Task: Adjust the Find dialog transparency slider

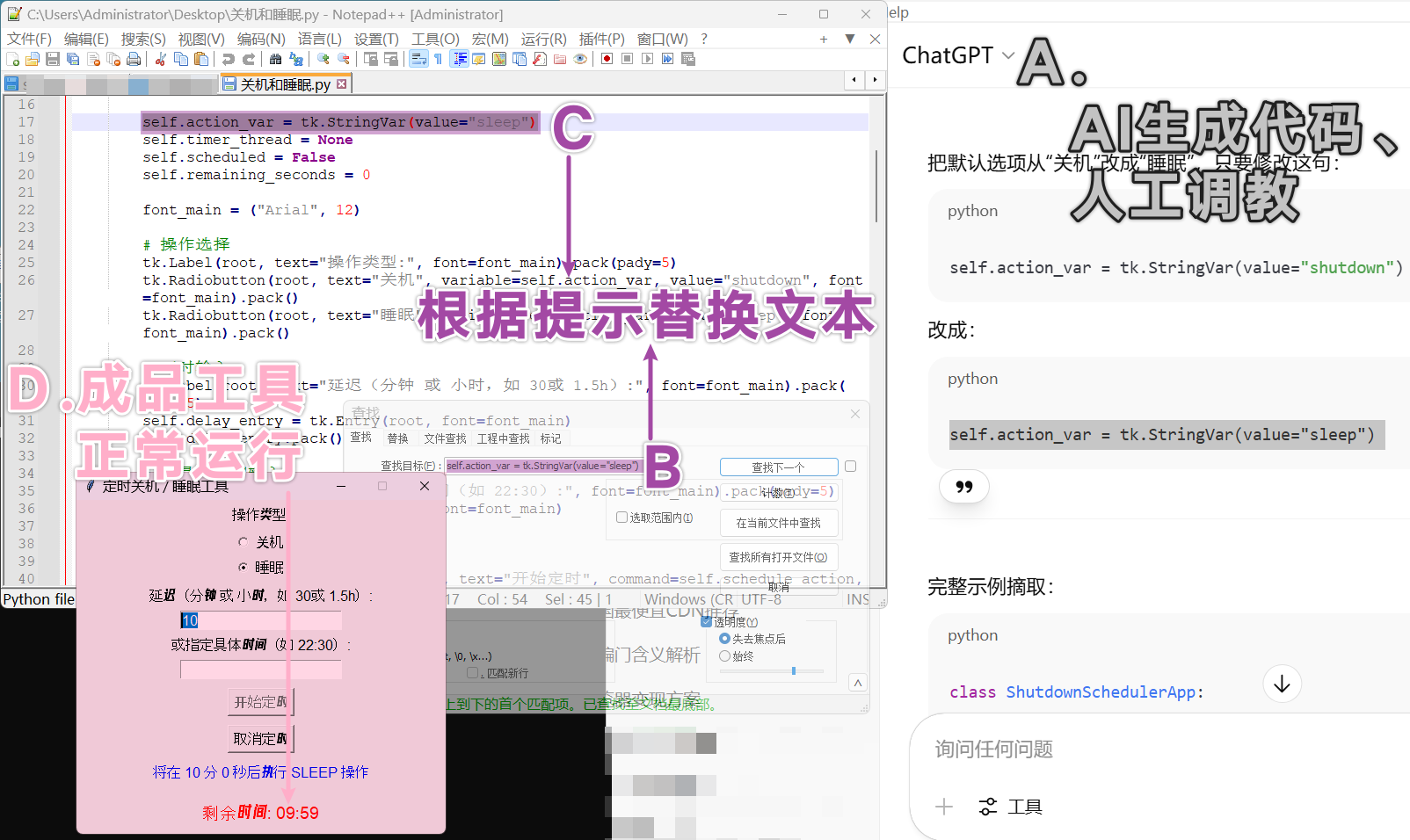Action: pos(793,671)
